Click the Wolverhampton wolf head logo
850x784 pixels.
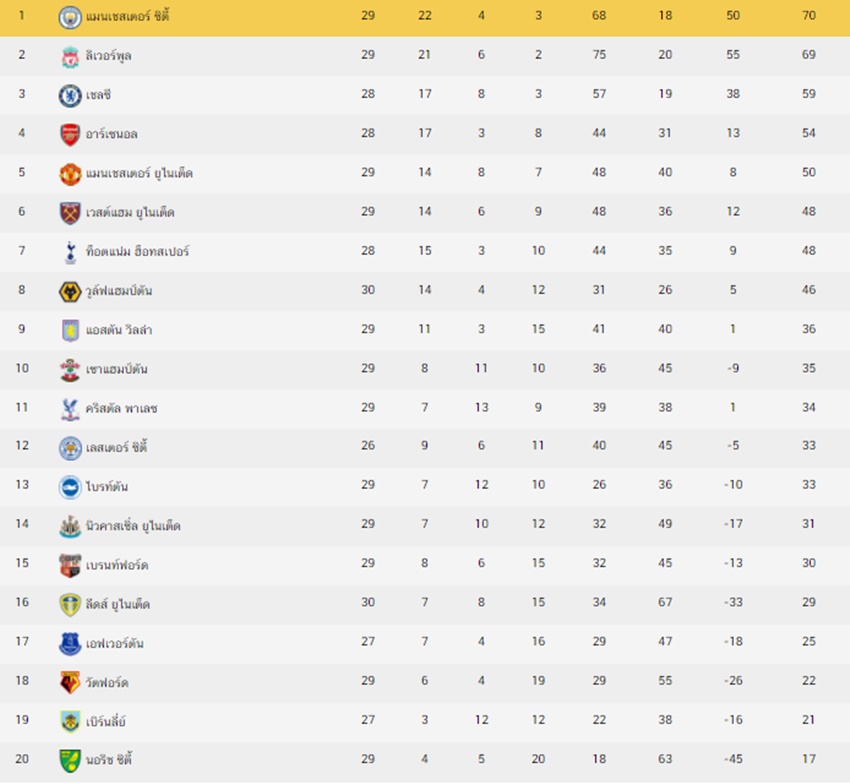pyautogui.click(x=70, y=292)
